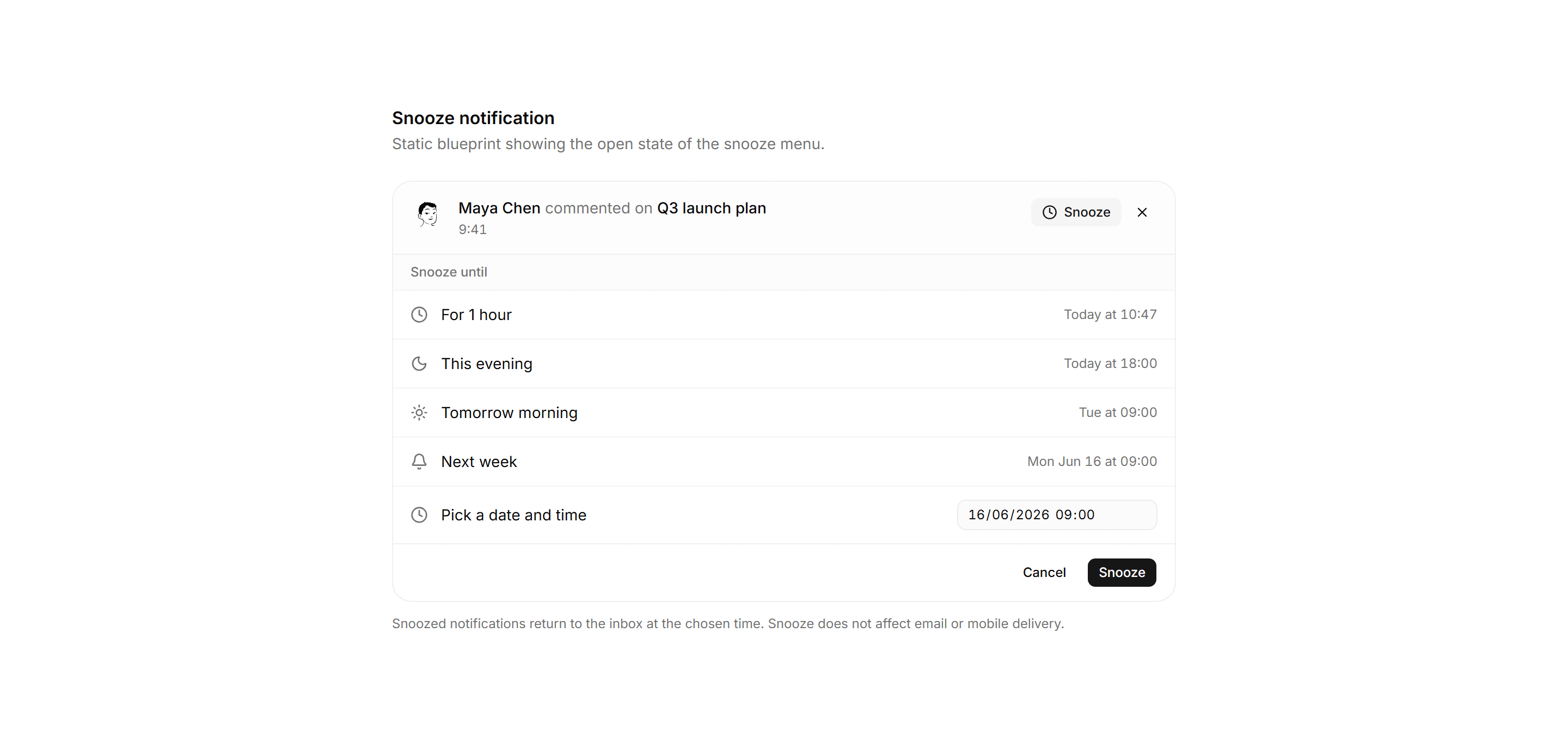The width and height of the screenshot is (1568, 737).
Task: Select Tomorrow morning snooze option
Action: [783, 413]
